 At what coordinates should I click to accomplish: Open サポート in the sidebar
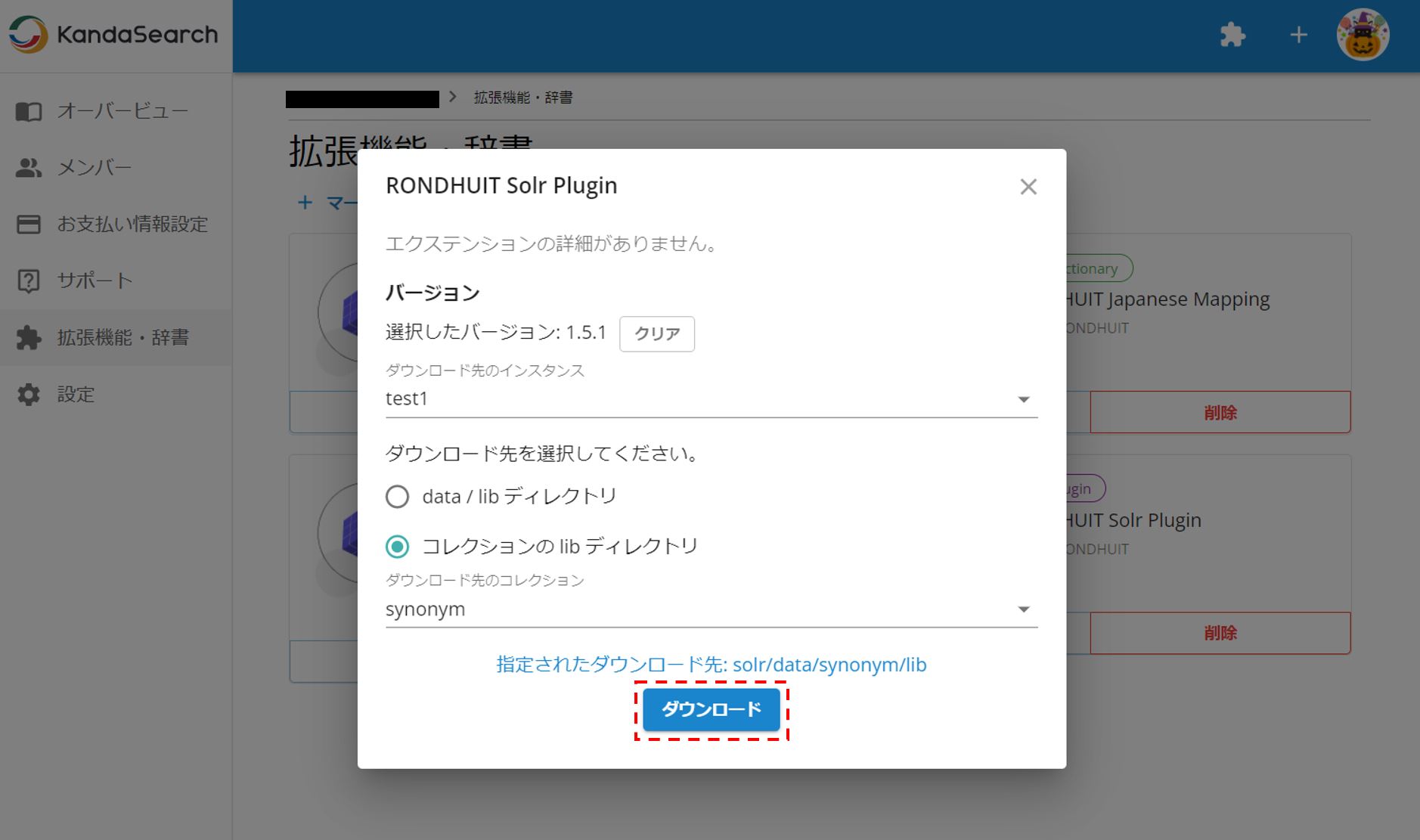116,281
